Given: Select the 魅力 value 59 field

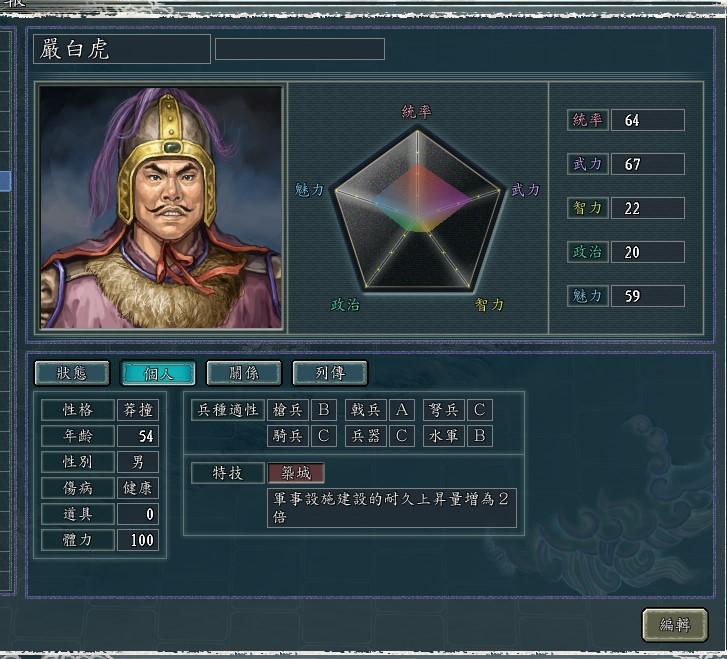Looking at the screenshot, I should coord(648,296).
